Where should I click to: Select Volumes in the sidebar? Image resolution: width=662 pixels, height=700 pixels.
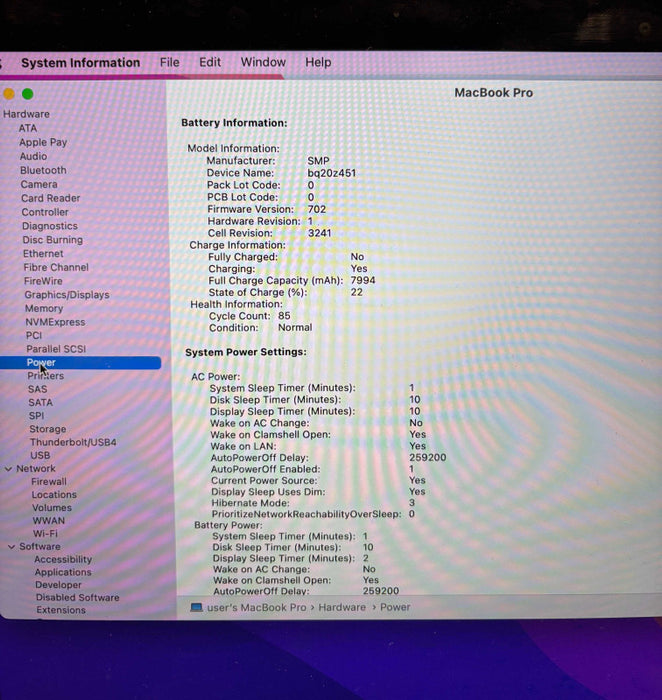point(52,508)
